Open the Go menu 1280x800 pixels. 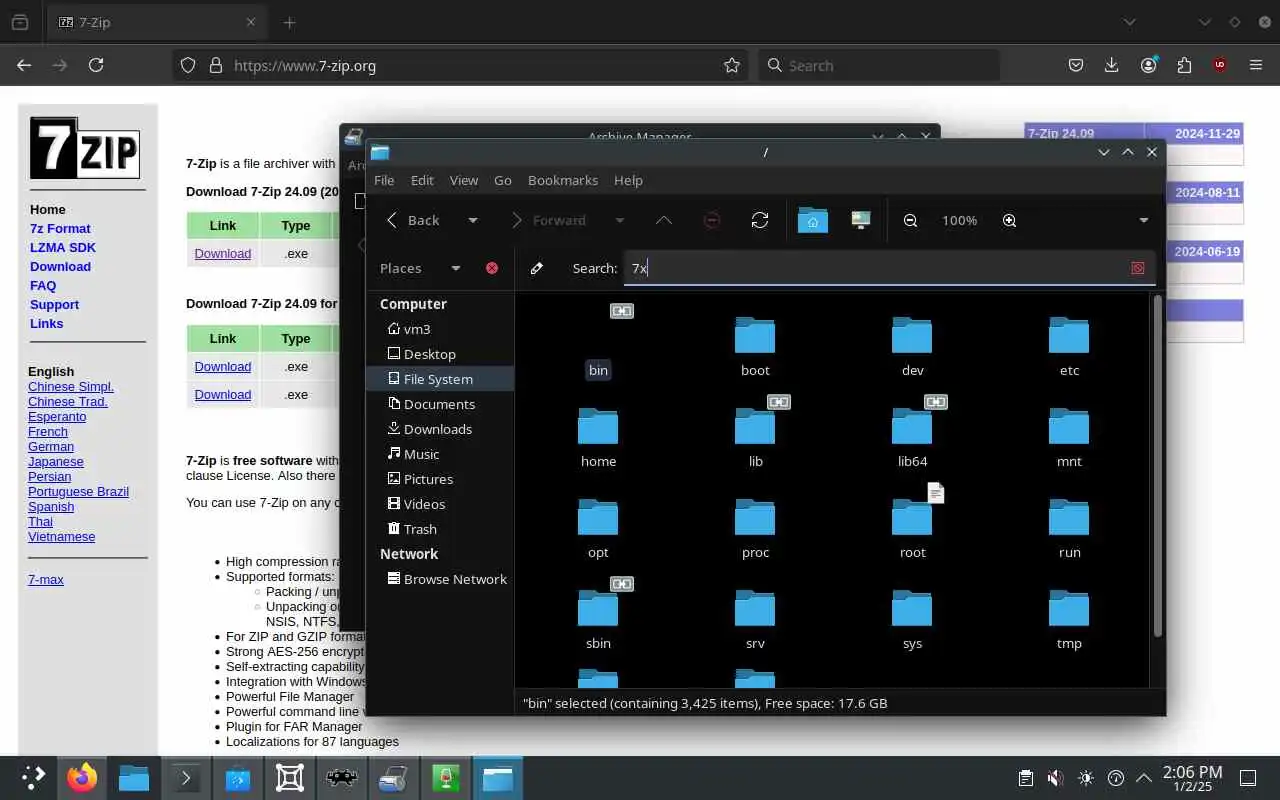coord(503,180)
